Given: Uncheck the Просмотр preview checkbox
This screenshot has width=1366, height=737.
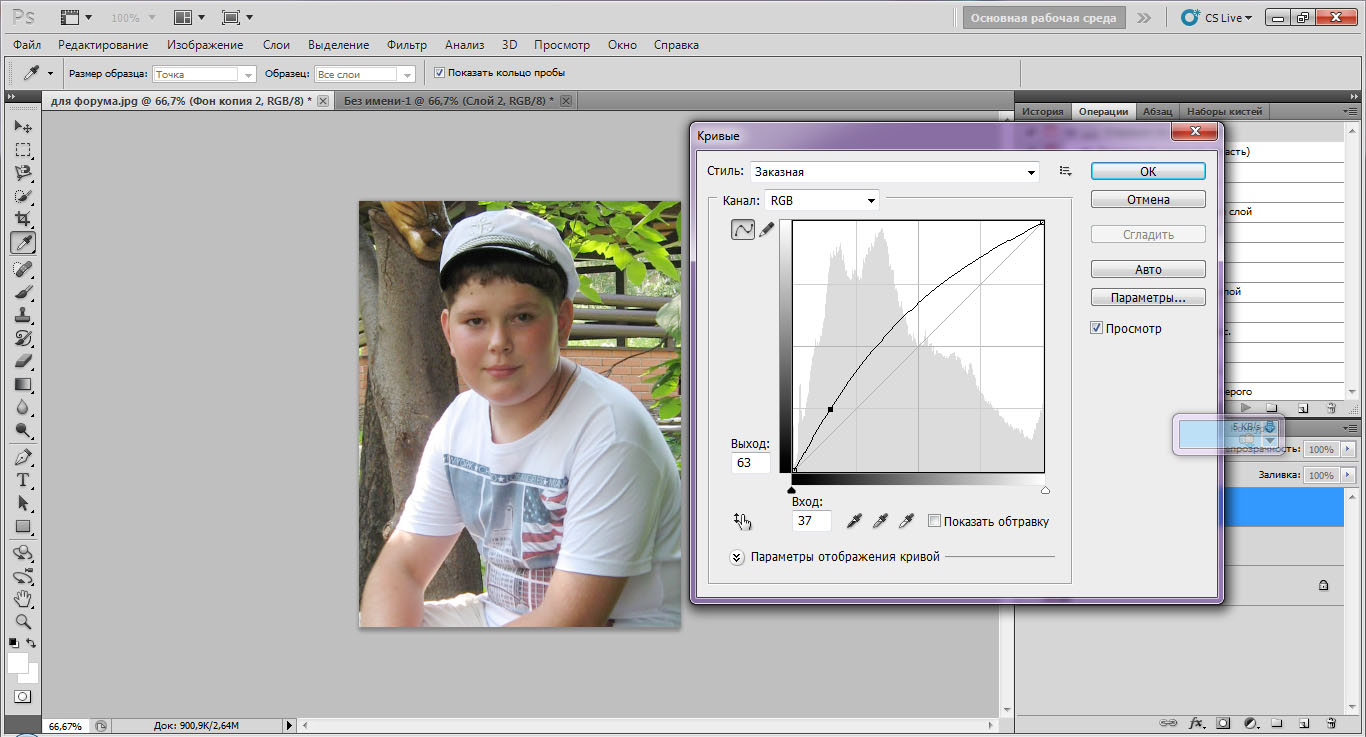Looking at the screenshot, I should 1097,328.
